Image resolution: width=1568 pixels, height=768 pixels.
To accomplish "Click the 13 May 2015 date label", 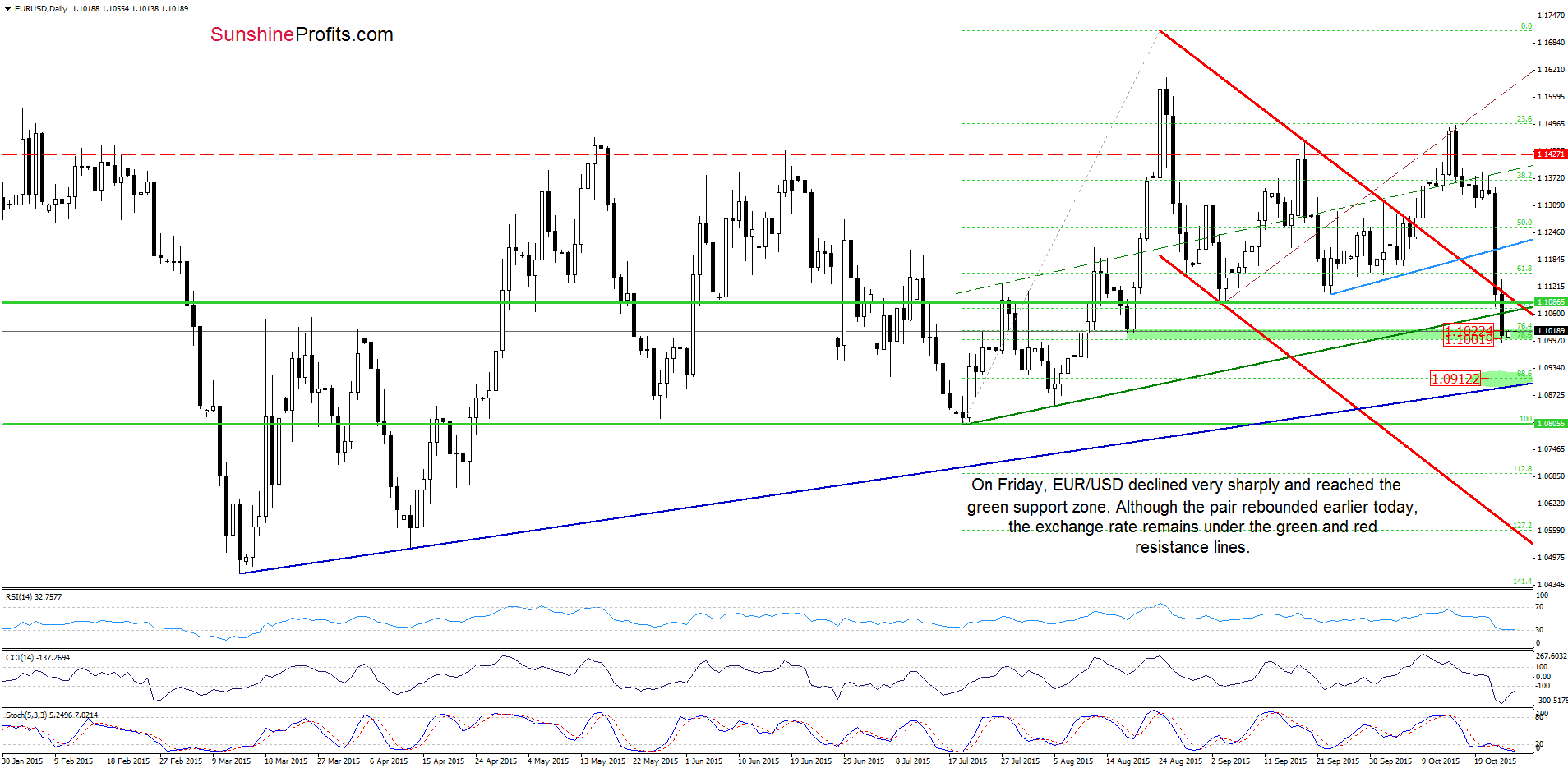I will pyautogui.click(x=603, y=761).
